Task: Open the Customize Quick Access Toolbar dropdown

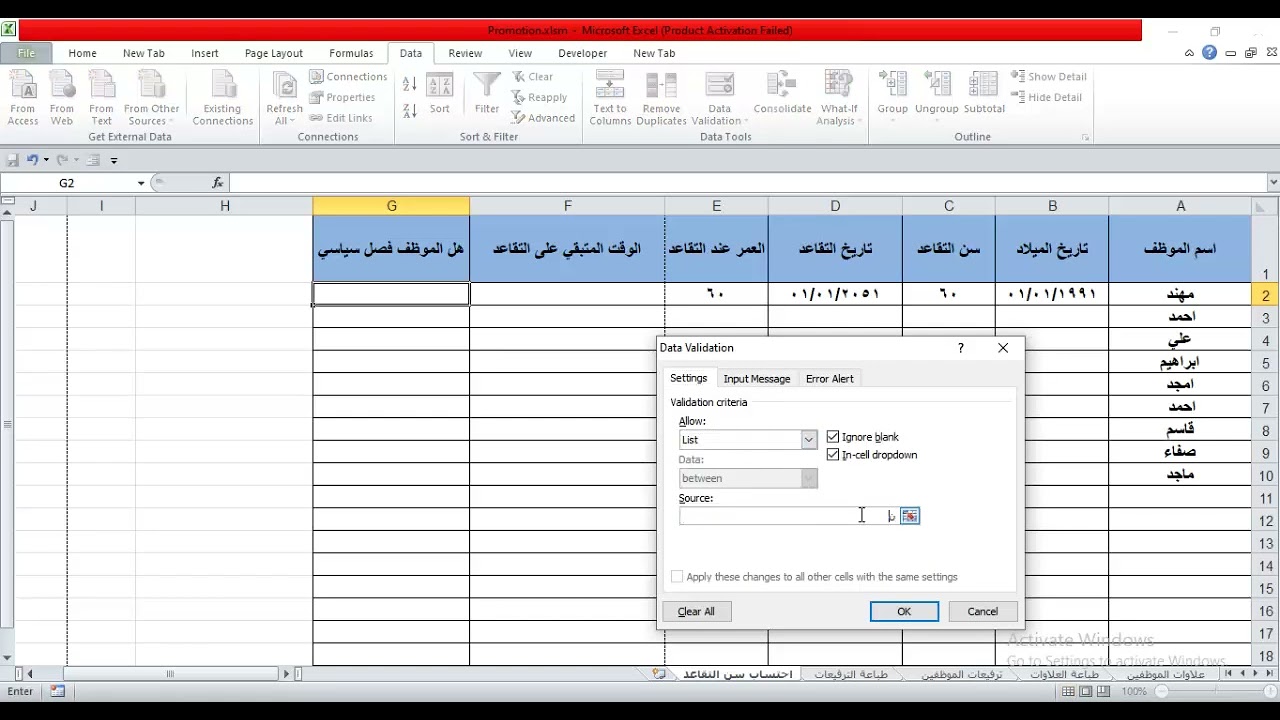Action: pyautogui.click(x=114, y=160)
